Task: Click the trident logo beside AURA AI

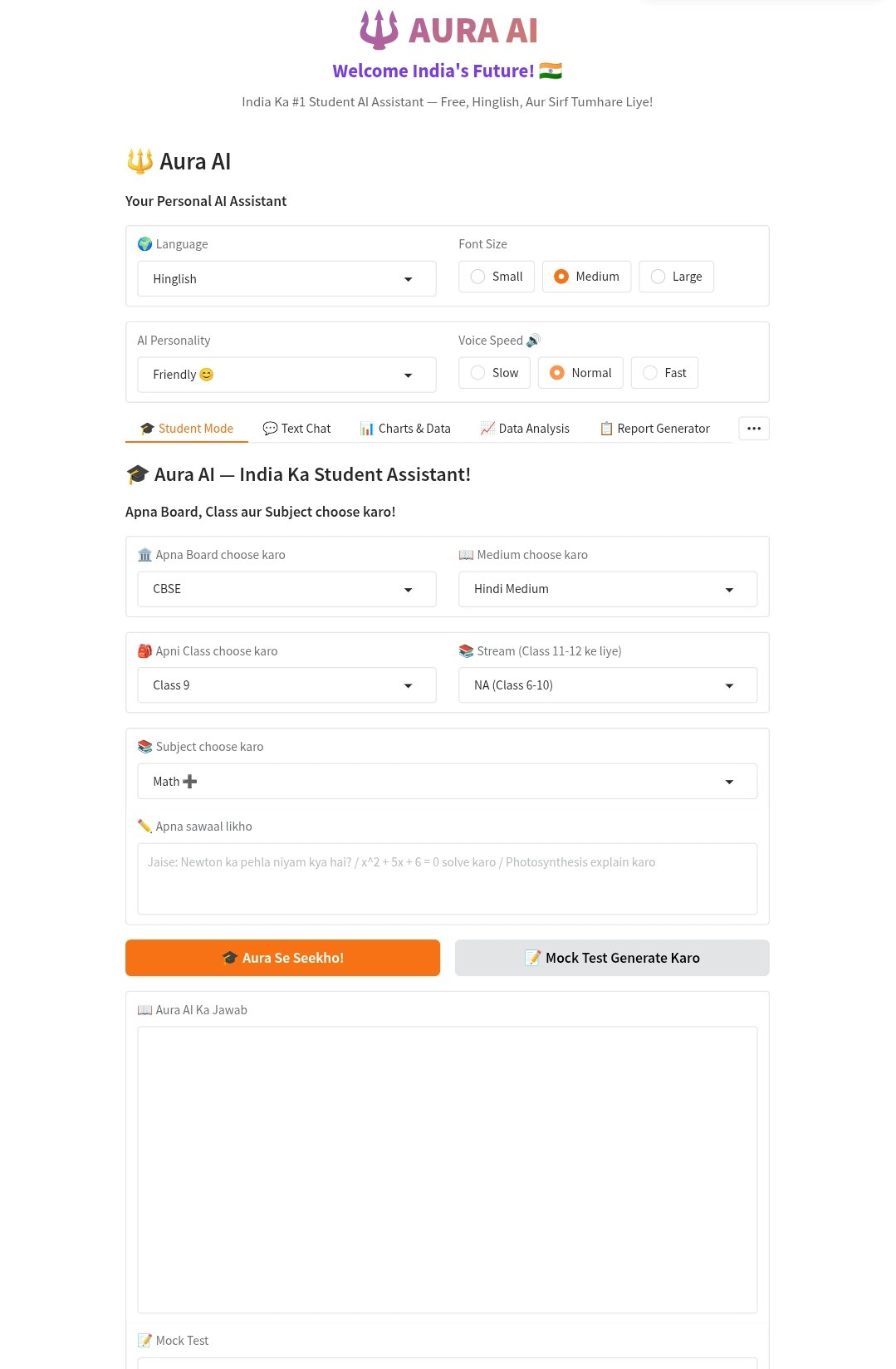Action: tap(378, 30)
